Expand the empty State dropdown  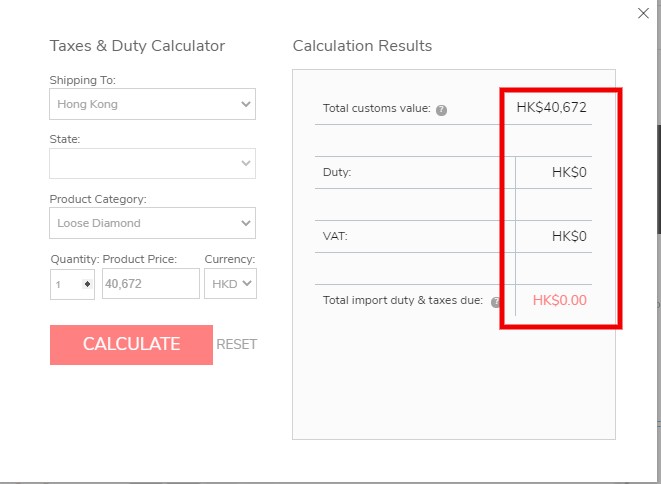click(152, 163)
